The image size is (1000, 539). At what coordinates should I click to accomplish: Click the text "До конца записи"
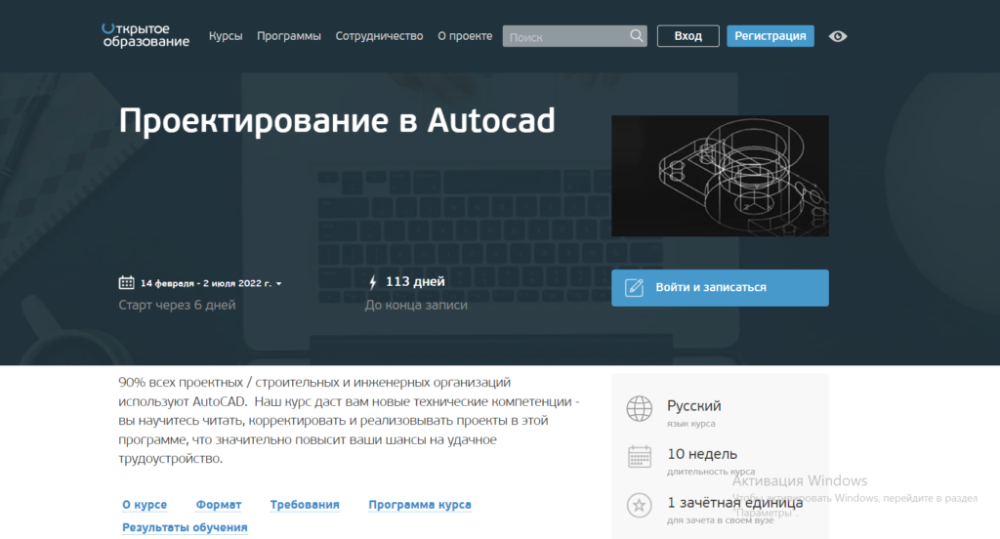point(416,305)
